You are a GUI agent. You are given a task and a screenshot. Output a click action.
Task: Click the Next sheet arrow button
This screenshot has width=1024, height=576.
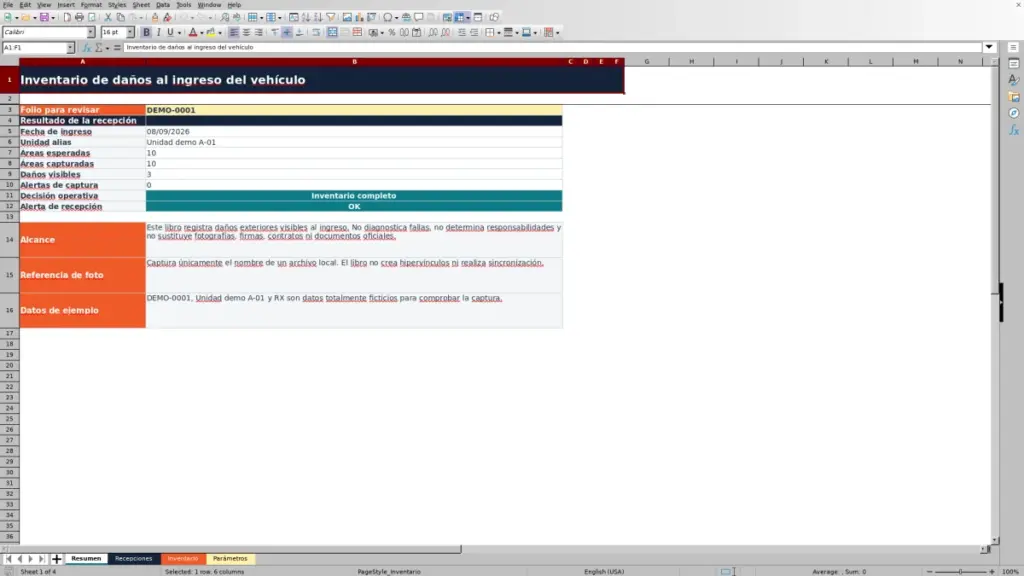pos(31,559)
